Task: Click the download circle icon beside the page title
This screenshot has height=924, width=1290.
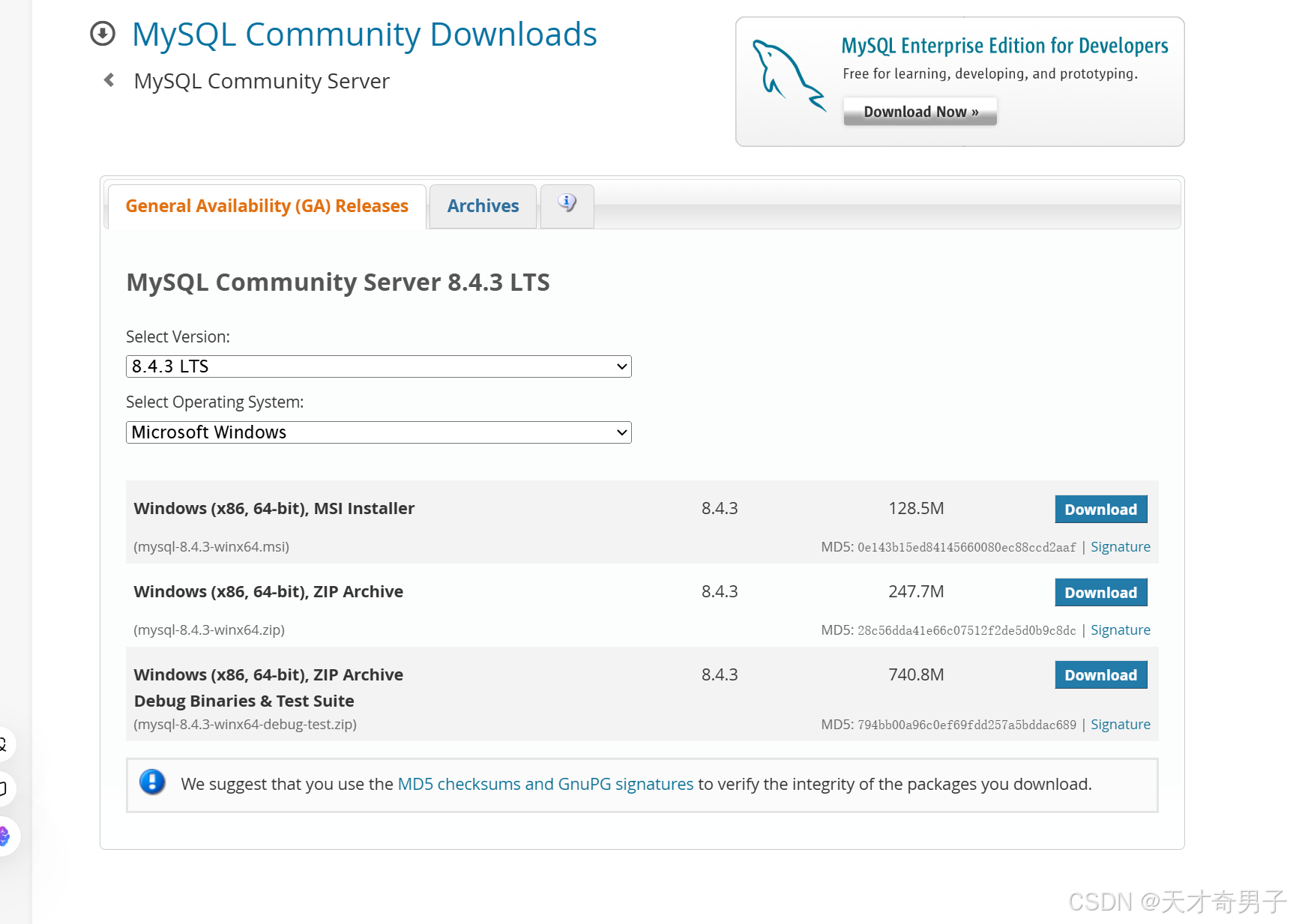Action: pyautogui.click(x=103, y=34)
